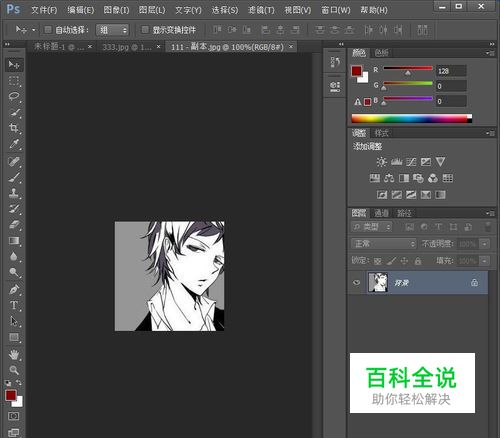The width and height of the screenshot is (500, 438).
Task: Select the Blur tool
Action: tap(14, 257)
